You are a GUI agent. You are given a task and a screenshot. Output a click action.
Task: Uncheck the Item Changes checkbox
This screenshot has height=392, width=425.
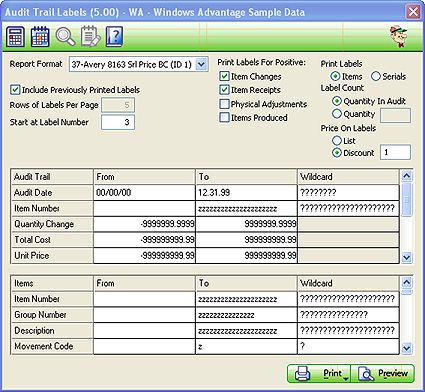pyautogui.click(x=224, y=76)
